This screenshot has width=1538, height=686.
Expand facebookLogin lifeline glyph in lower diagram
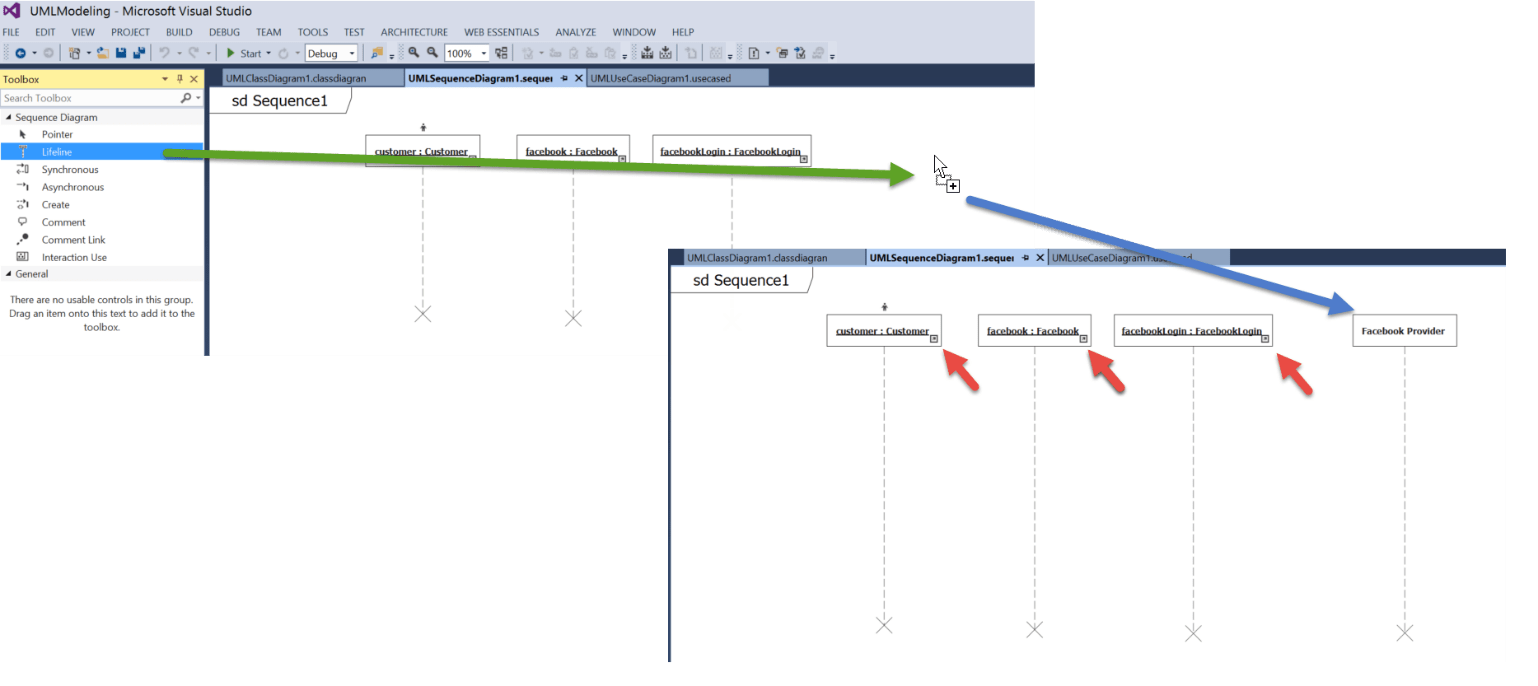pyautogui.click(x=1265, y=339)
